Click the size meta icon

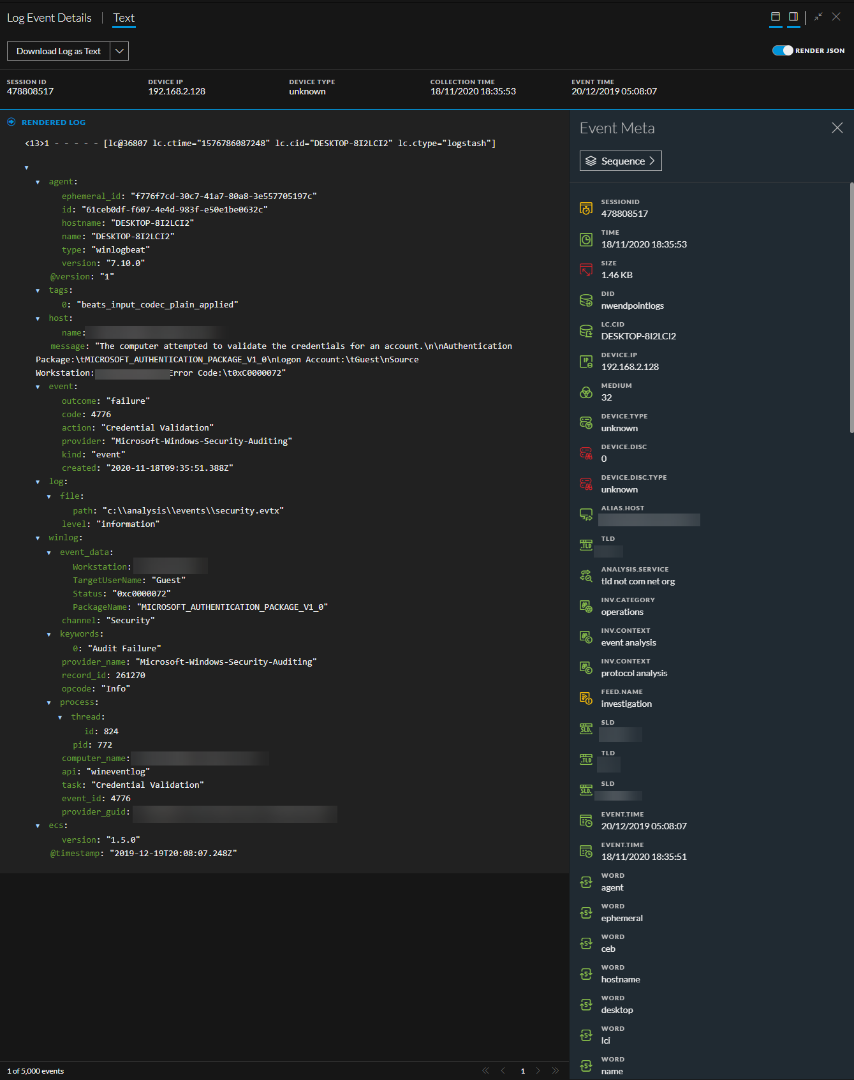[x=586, y=269]
